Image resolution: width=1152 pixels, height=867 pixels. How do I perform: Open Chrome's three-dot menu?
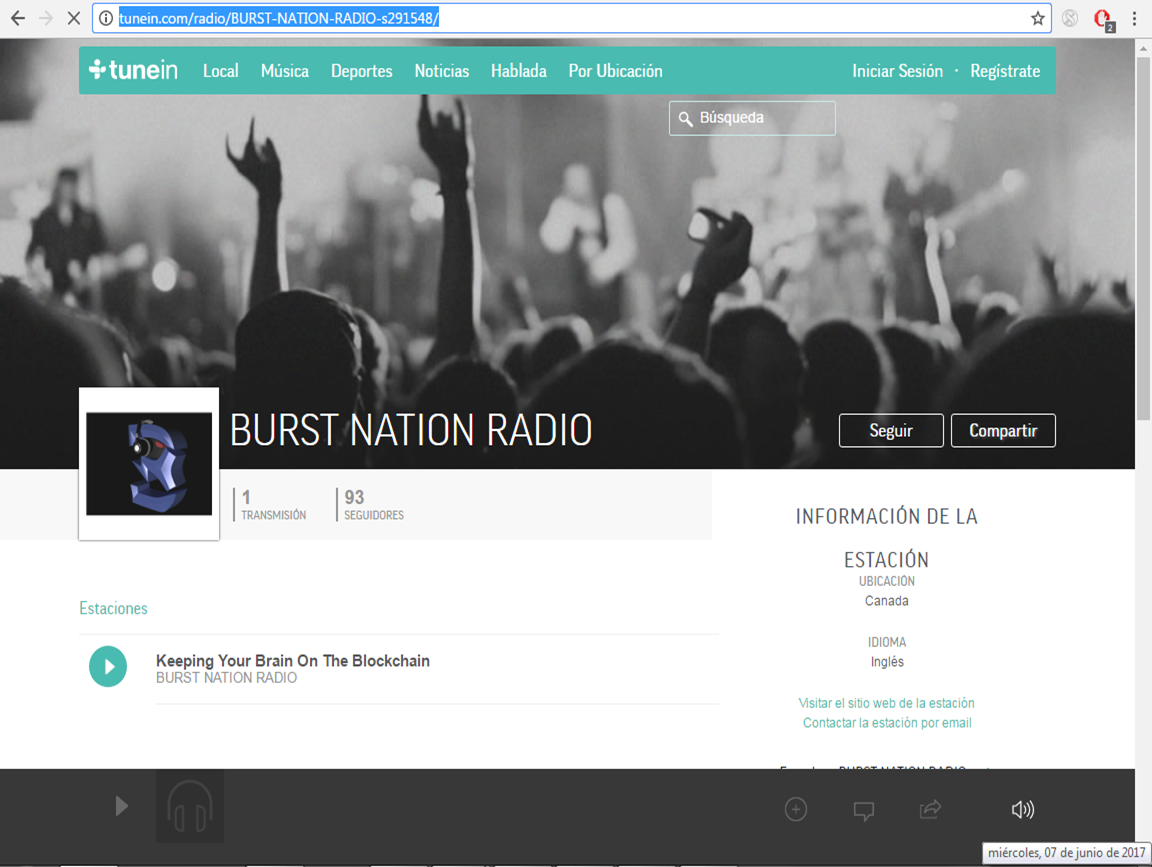point(1134,18)
